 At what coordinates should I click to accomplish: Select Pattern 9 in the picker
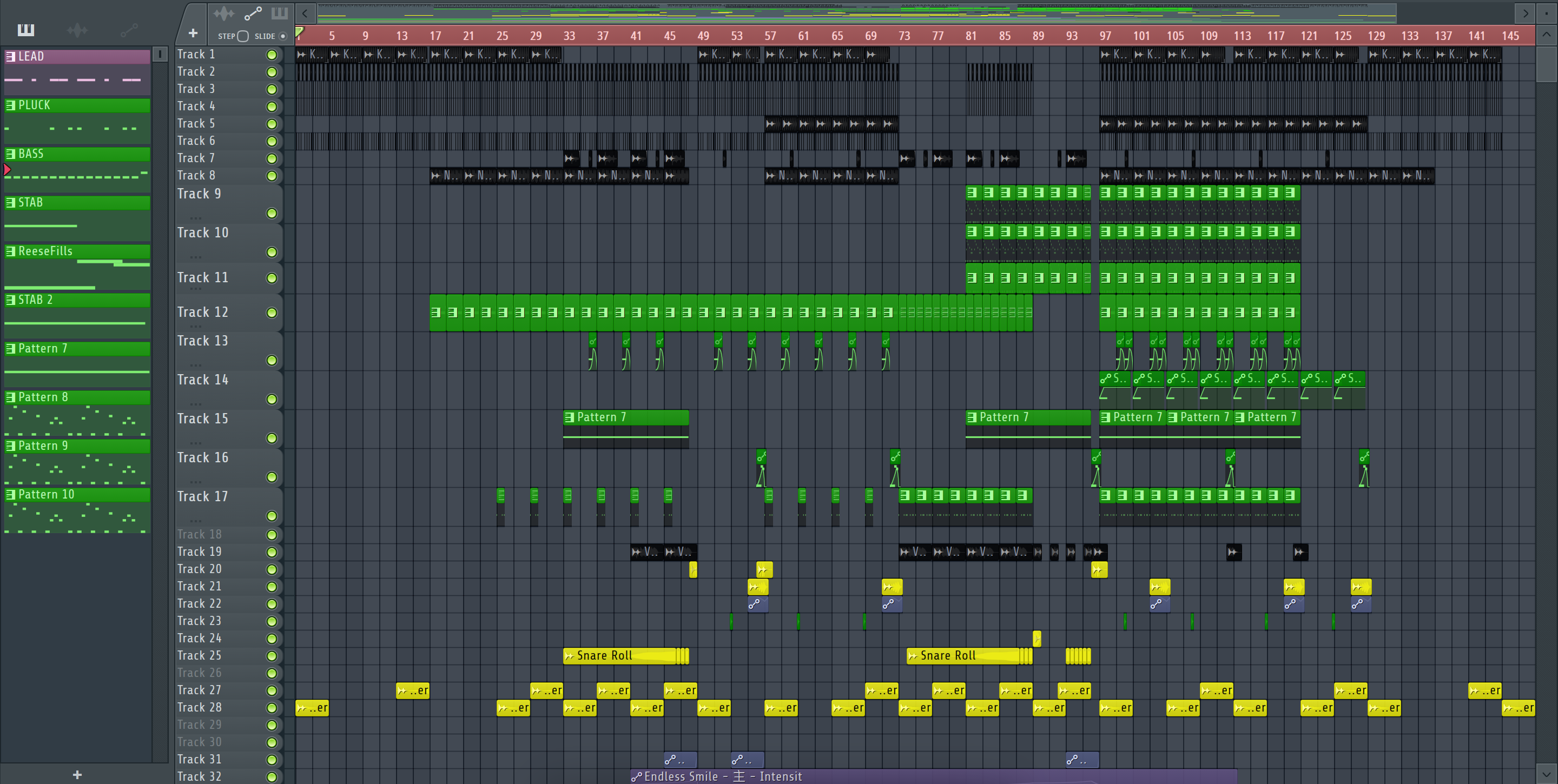click(77, 462)
